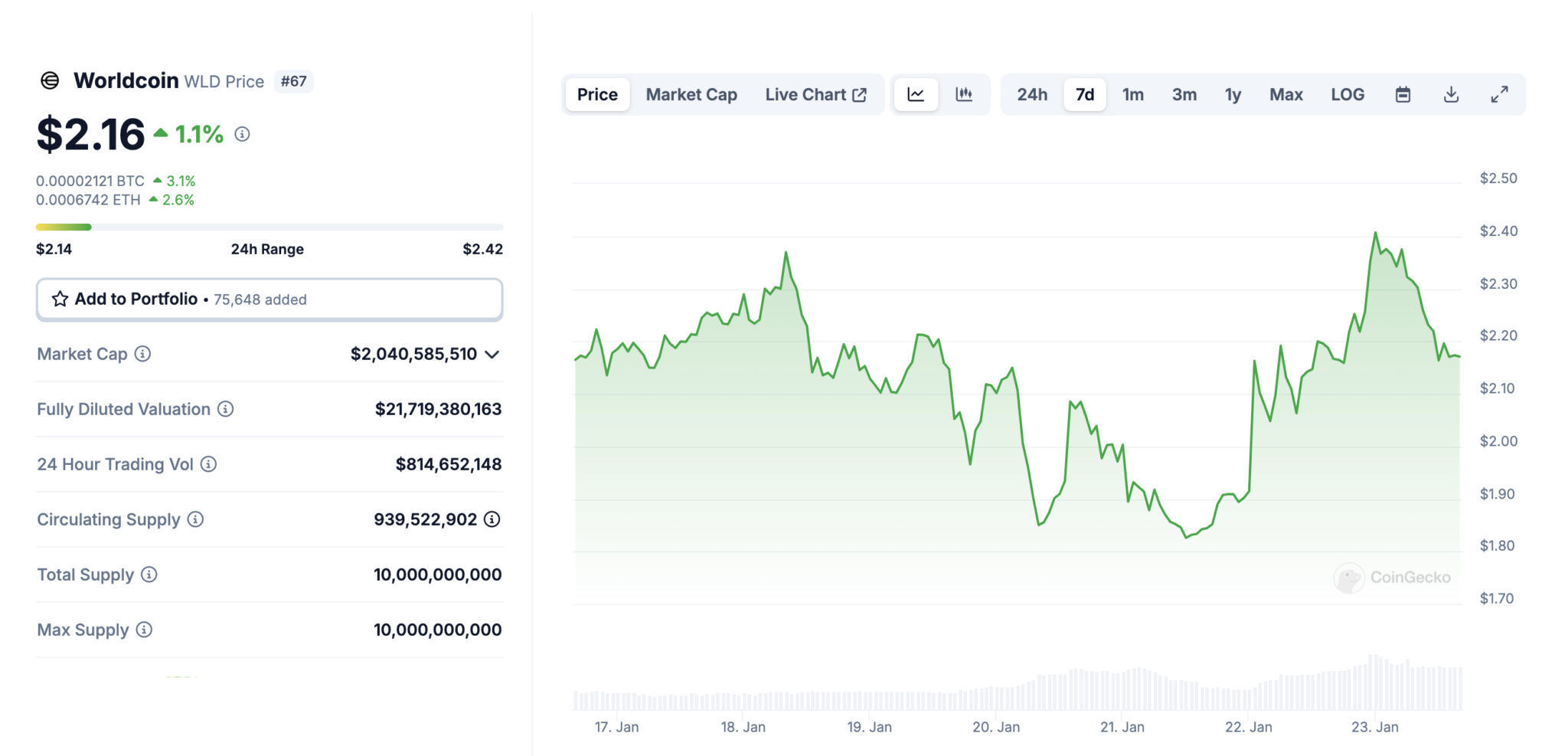Click the 20. Jan date axis label
The width and height of the screenshot is (1568, 756).
(x=996, y=727)
